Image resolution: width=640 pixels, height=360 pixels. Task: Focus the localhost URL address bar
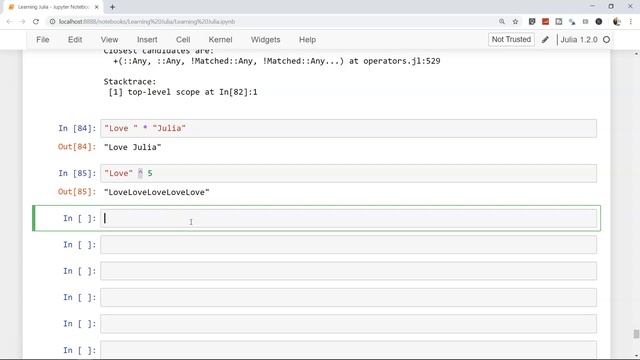click(x=147, y=22)
